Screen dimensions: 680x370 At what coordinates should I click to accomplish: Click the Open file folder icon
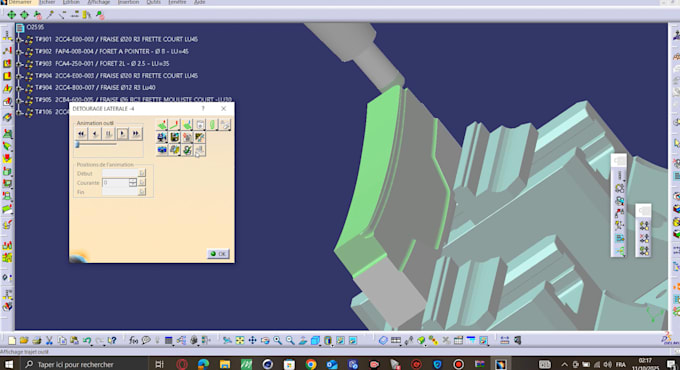point(24,341)
